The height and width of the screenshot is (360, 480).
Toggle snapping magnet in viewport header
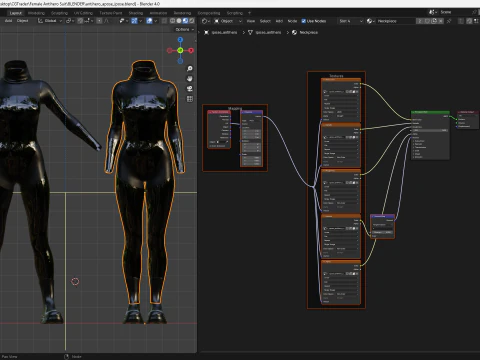tap(80, 21)
